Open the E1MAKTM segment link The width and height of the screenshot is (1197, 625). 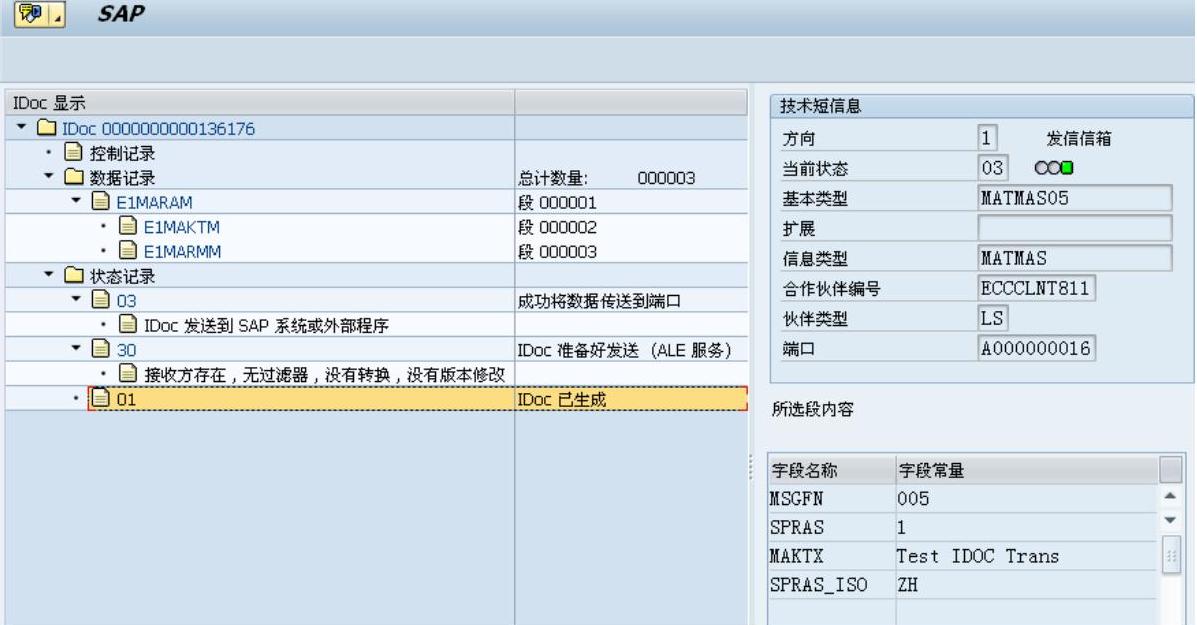(182, 227)
